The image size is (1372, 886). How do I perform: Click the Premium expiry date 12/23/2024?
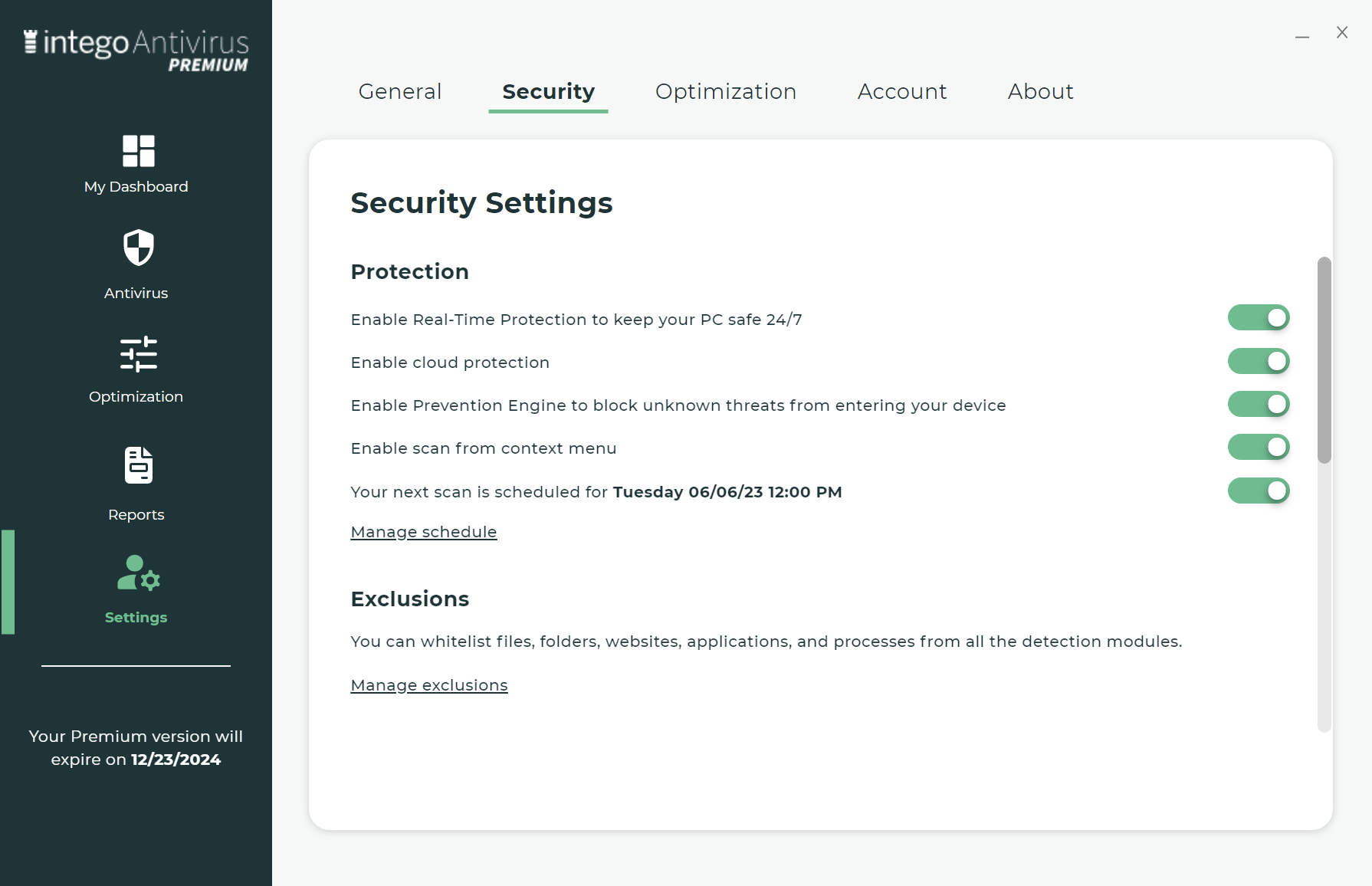click(176, 760)
